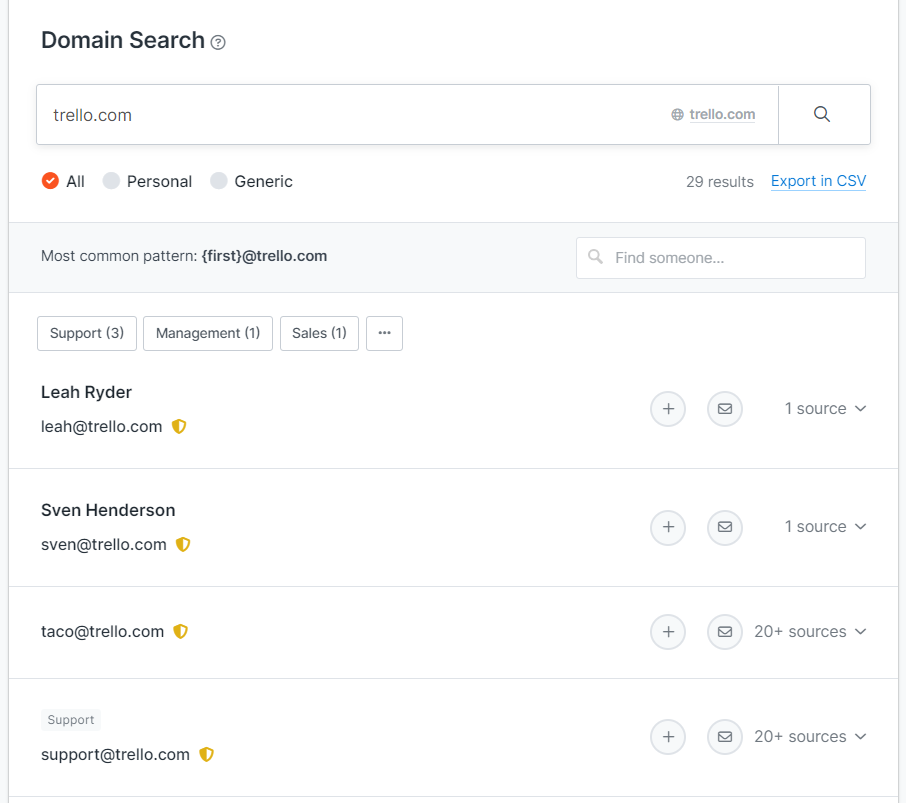Click the plus icon for taco@trello.com

668,632
